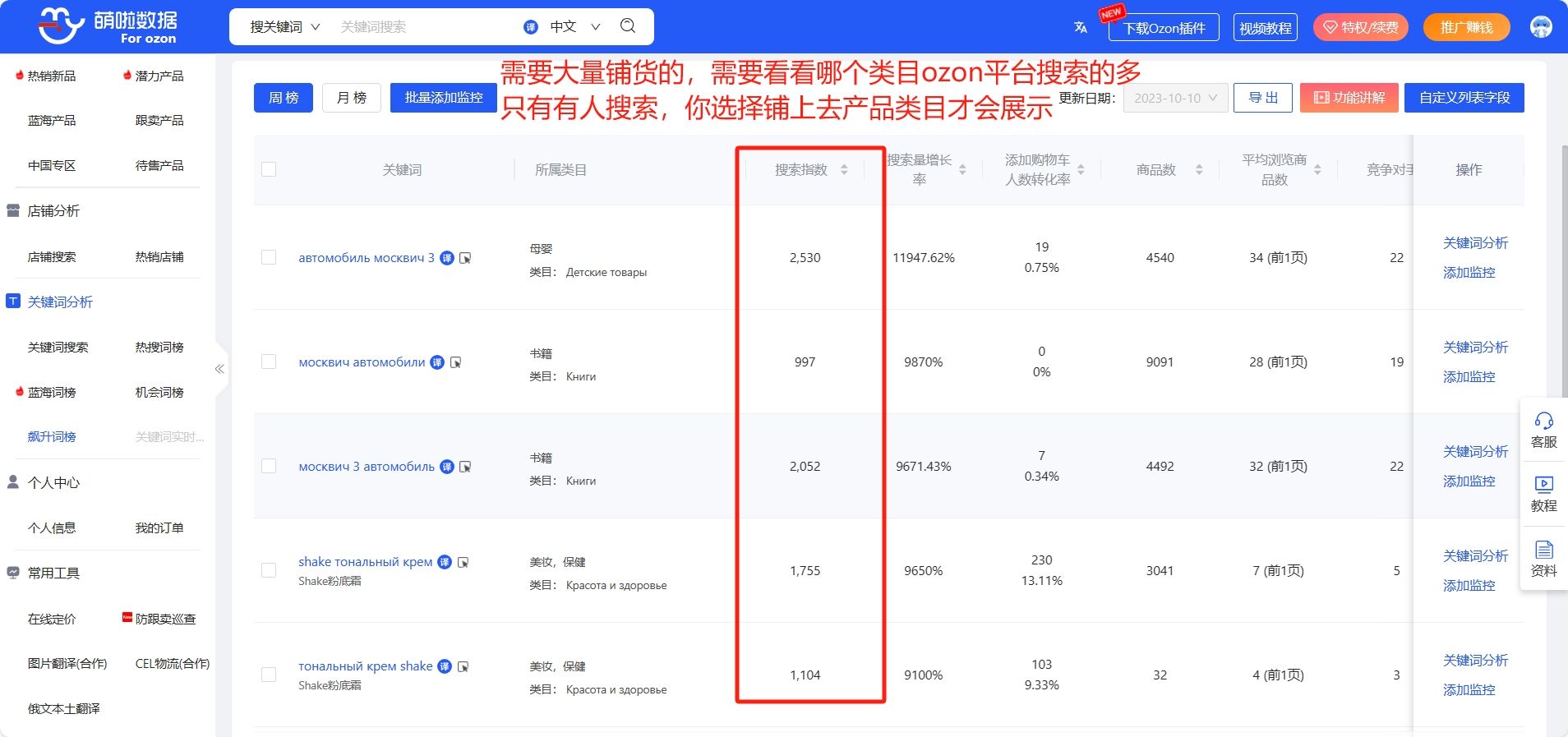Image resolution: width=1568 pixels, height=737 pixels.
Task: Click the 批量添加监控 button
Action: [x=443, y=98]
